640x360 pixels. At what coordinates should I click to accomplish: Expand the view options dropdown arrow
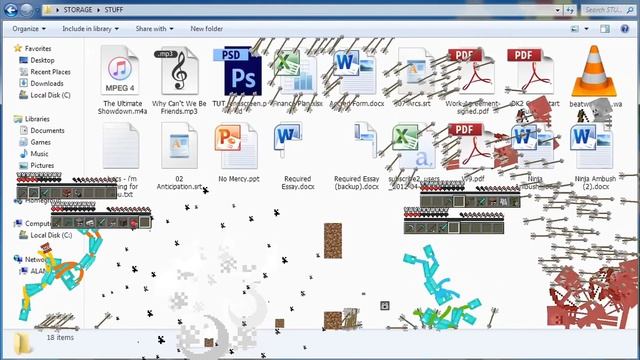click(586, 29)
